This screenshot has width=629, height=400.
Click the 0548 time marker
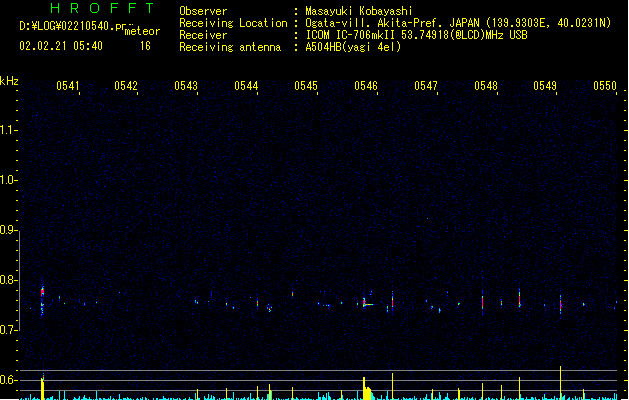(486, 86)
